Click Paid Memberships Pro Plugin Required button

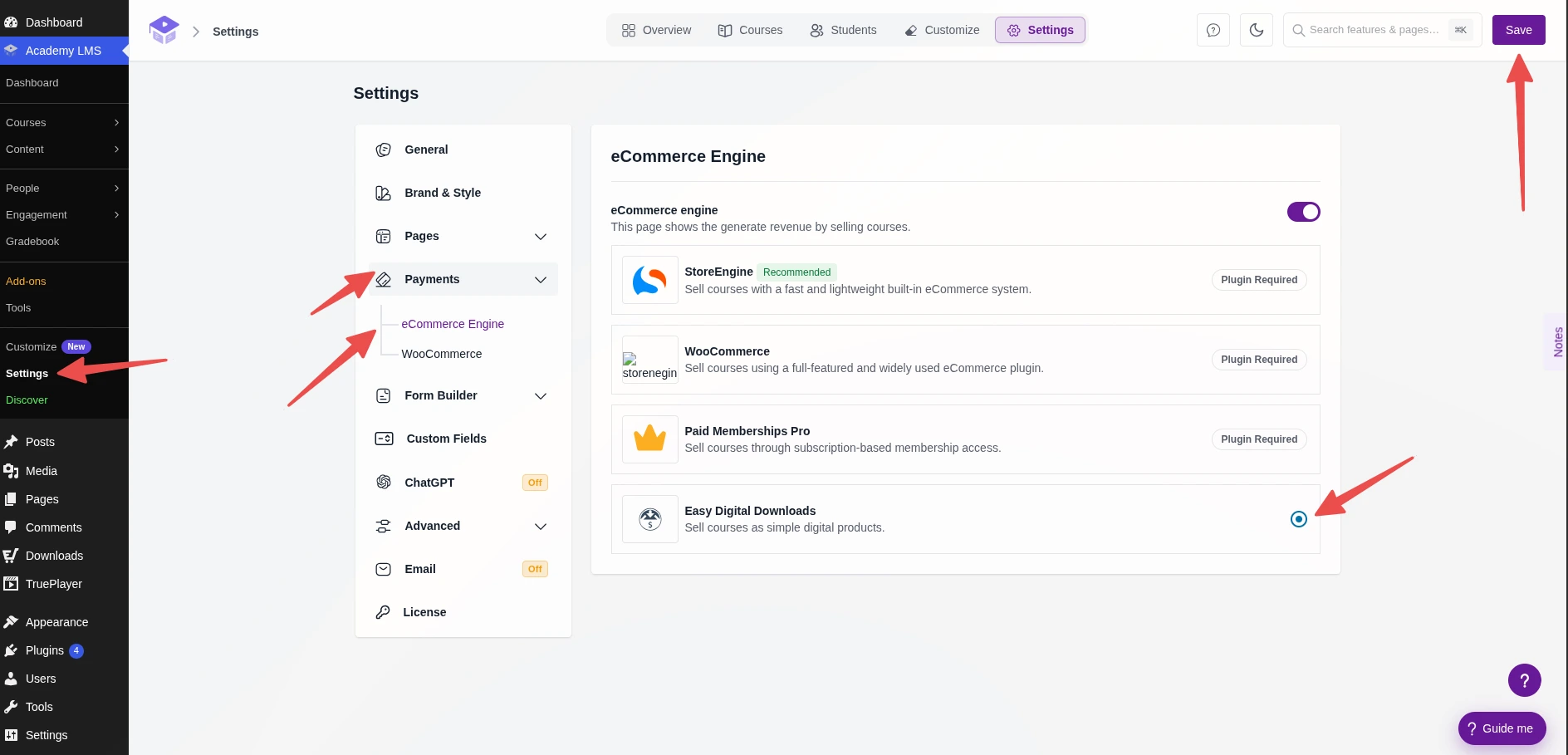tap(1259, 439)
